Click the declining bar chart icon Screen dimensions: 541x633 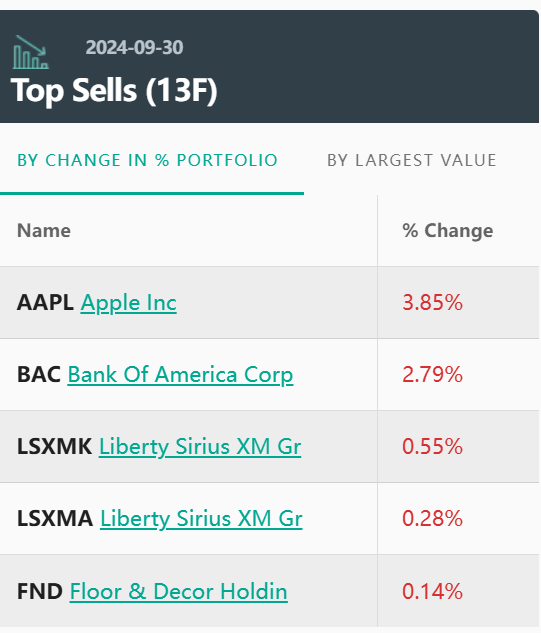tap(31, 52)
